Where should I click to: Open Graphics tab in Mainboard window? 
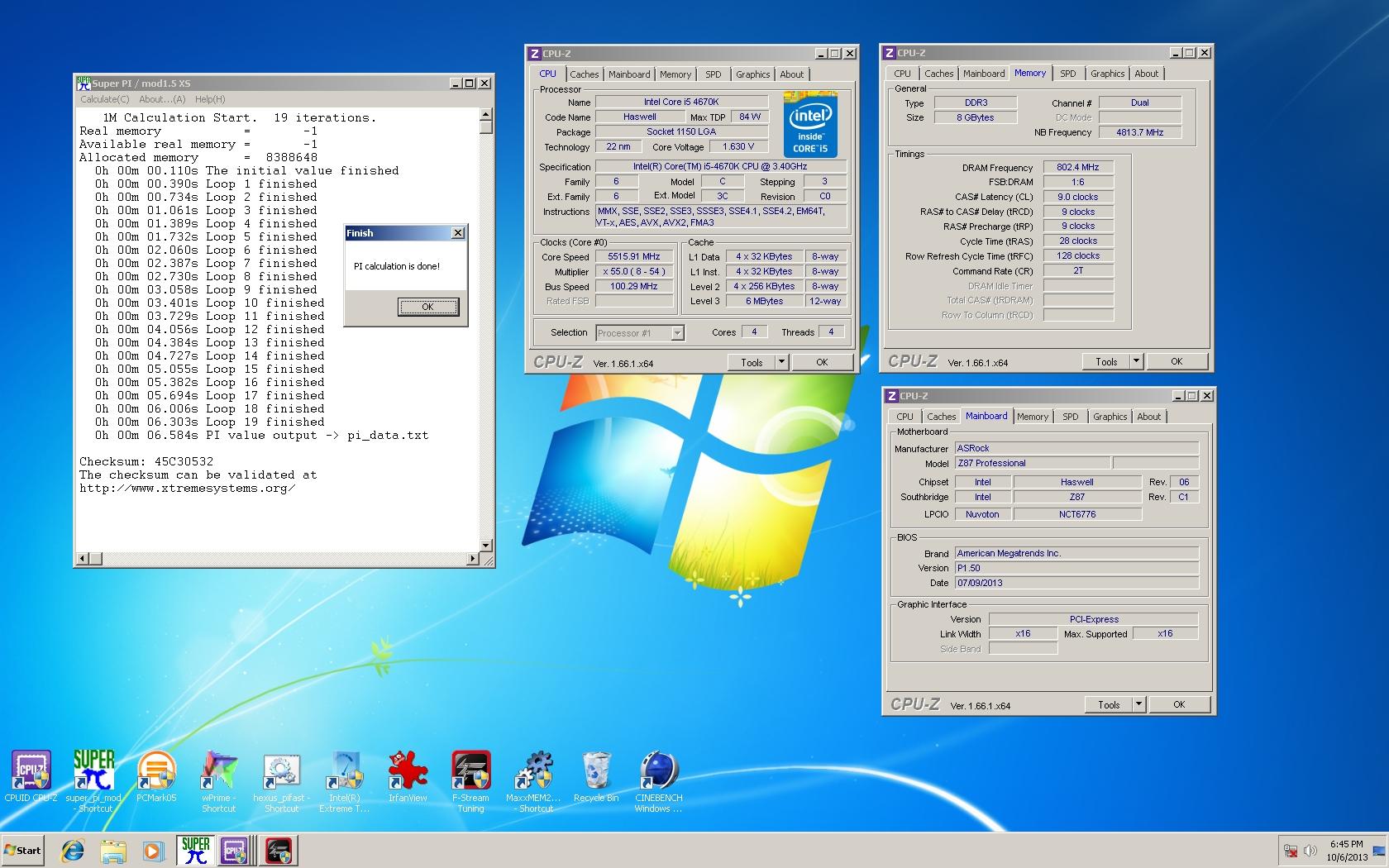1110,417
